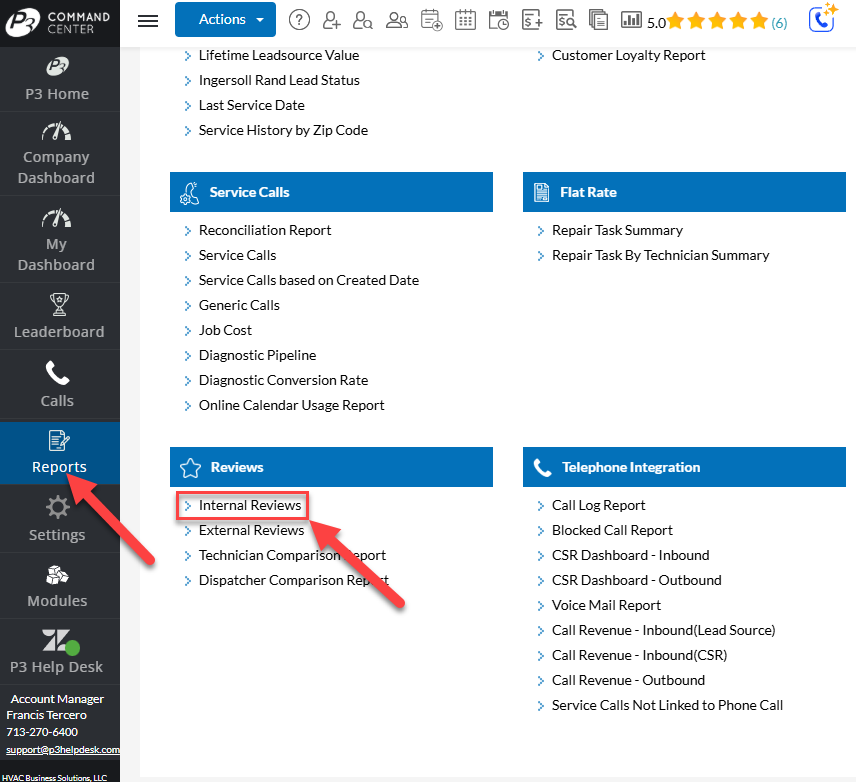Open Customer Loyalty Report
The image size is (856, 782).
pos(628,55)
